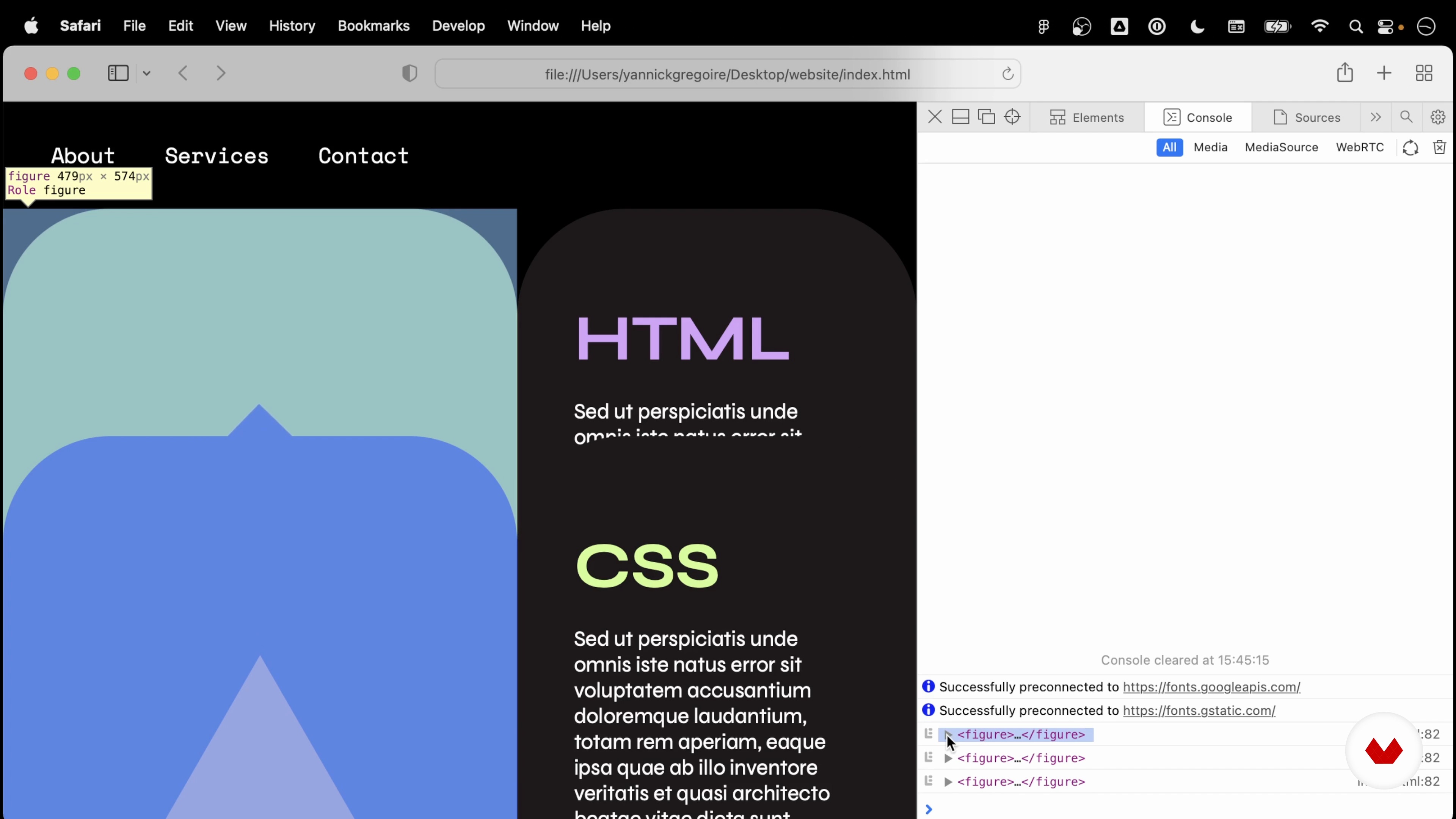This screenshot has width=1456, height=819.
Task: Open the Wi-Fi status menu
Action: pos(1319,26)
